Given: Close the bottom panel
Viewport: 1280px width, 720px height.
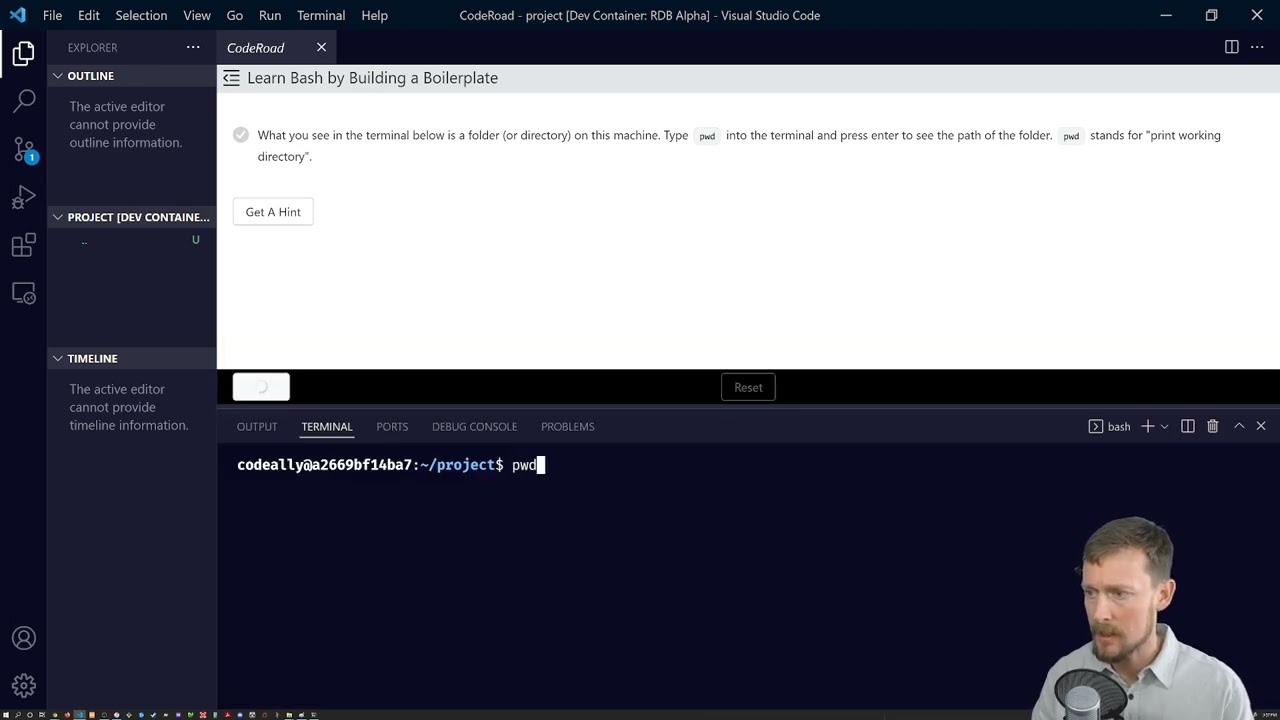Looking at the screenshot, I should (x=1261, y=426).
